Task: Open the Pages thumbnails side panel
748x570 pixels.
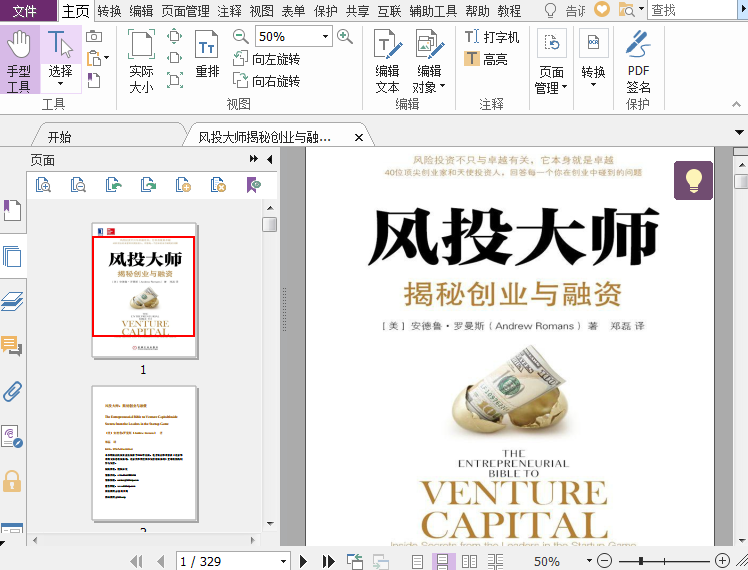Action: [12, 256]
